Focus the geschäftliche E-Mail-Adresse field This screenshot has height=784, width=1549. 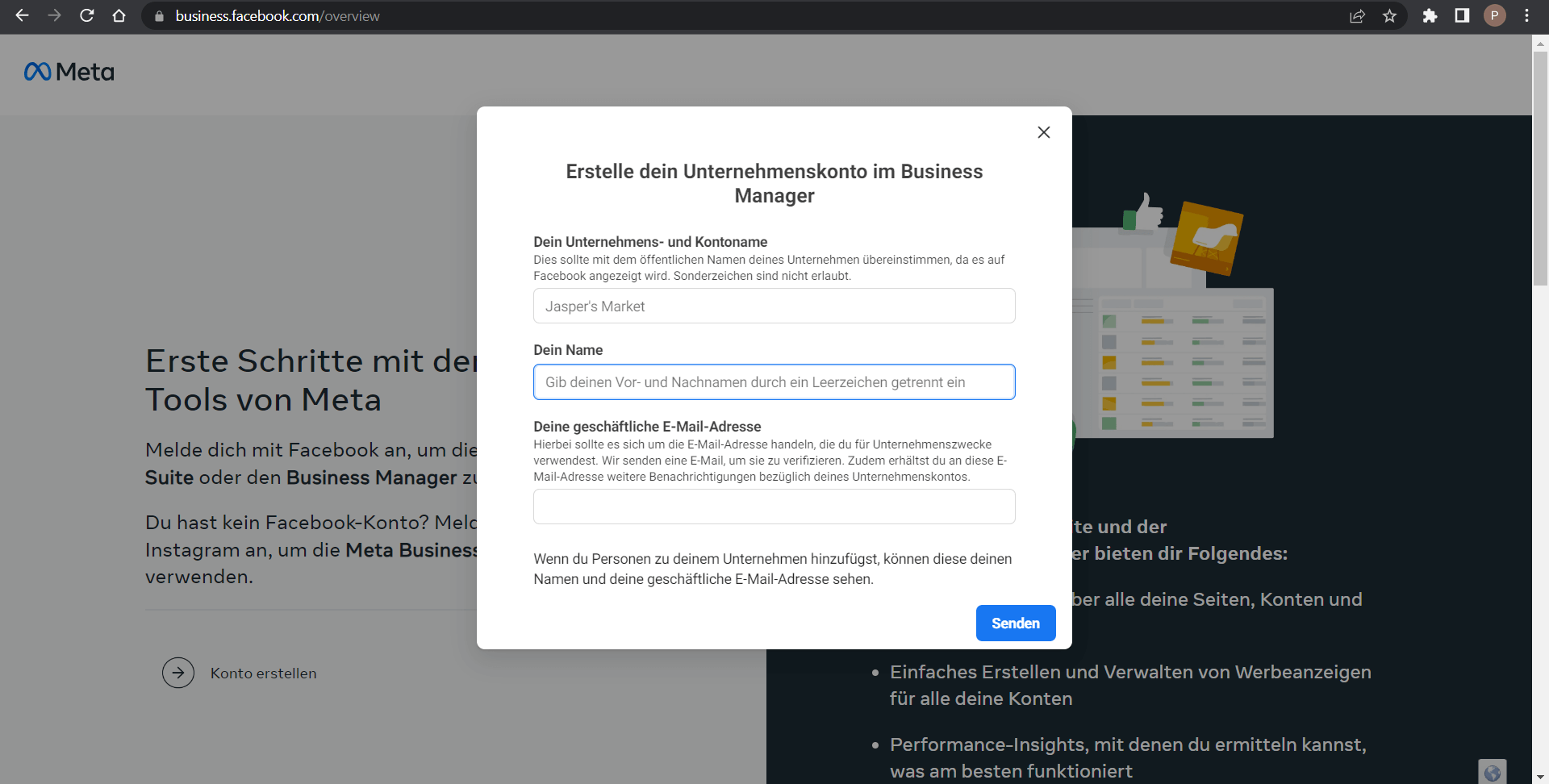click(774, 507)
